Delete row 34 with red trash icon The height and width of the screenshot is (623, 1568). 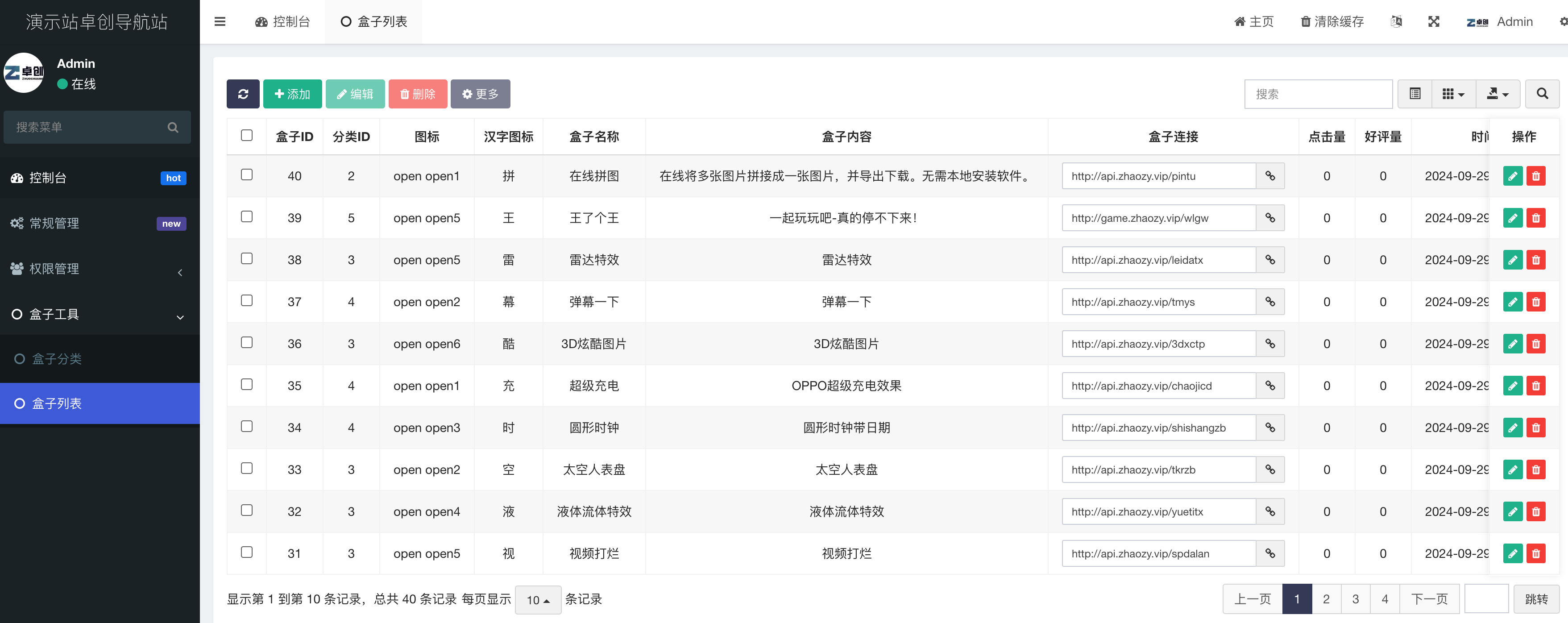tap(1536, 428)
